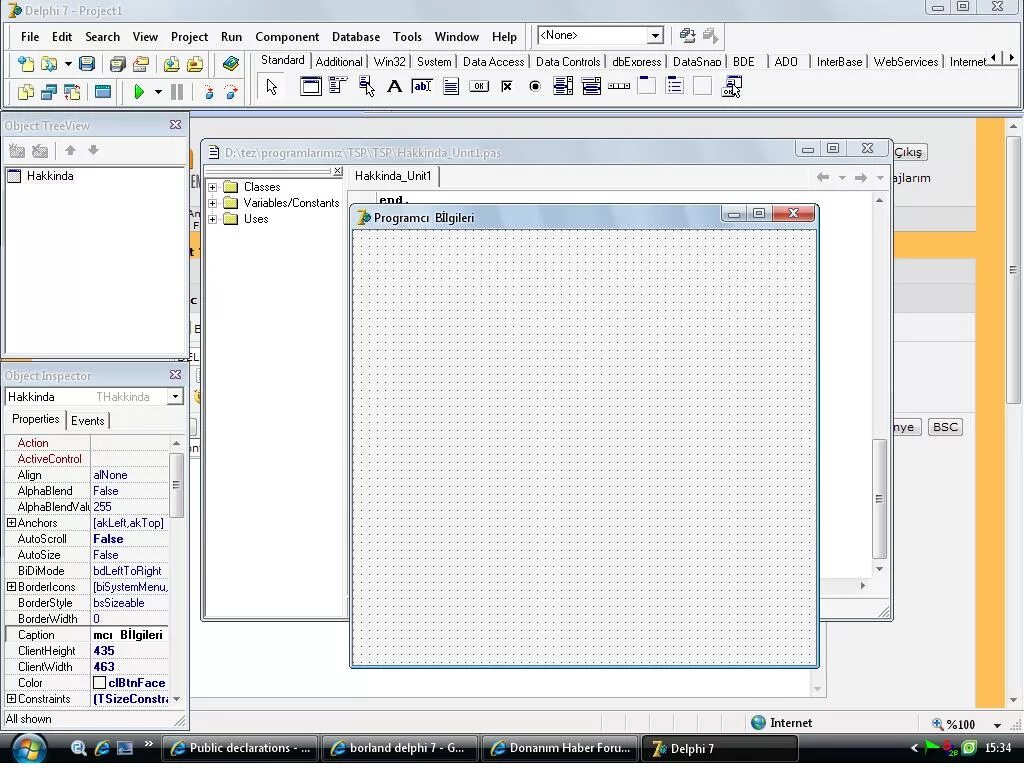Expand the BorderIcons property
This screenshot has height=768, width=1024.
(x=11, y=587)
